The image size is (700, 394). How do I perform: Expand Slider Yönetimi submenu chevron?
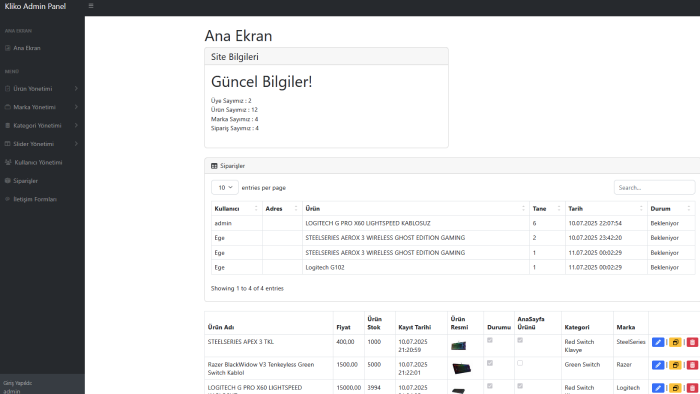pyautogui.click(x=76, y=144)
